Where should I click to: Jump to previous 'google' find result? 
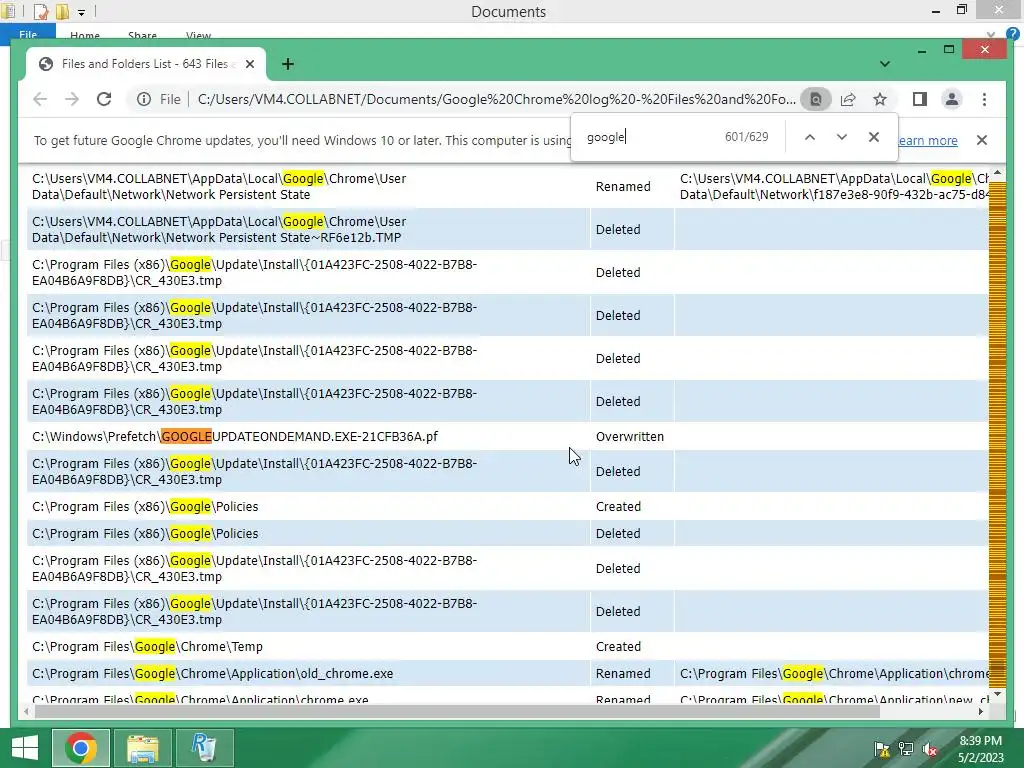810,137
